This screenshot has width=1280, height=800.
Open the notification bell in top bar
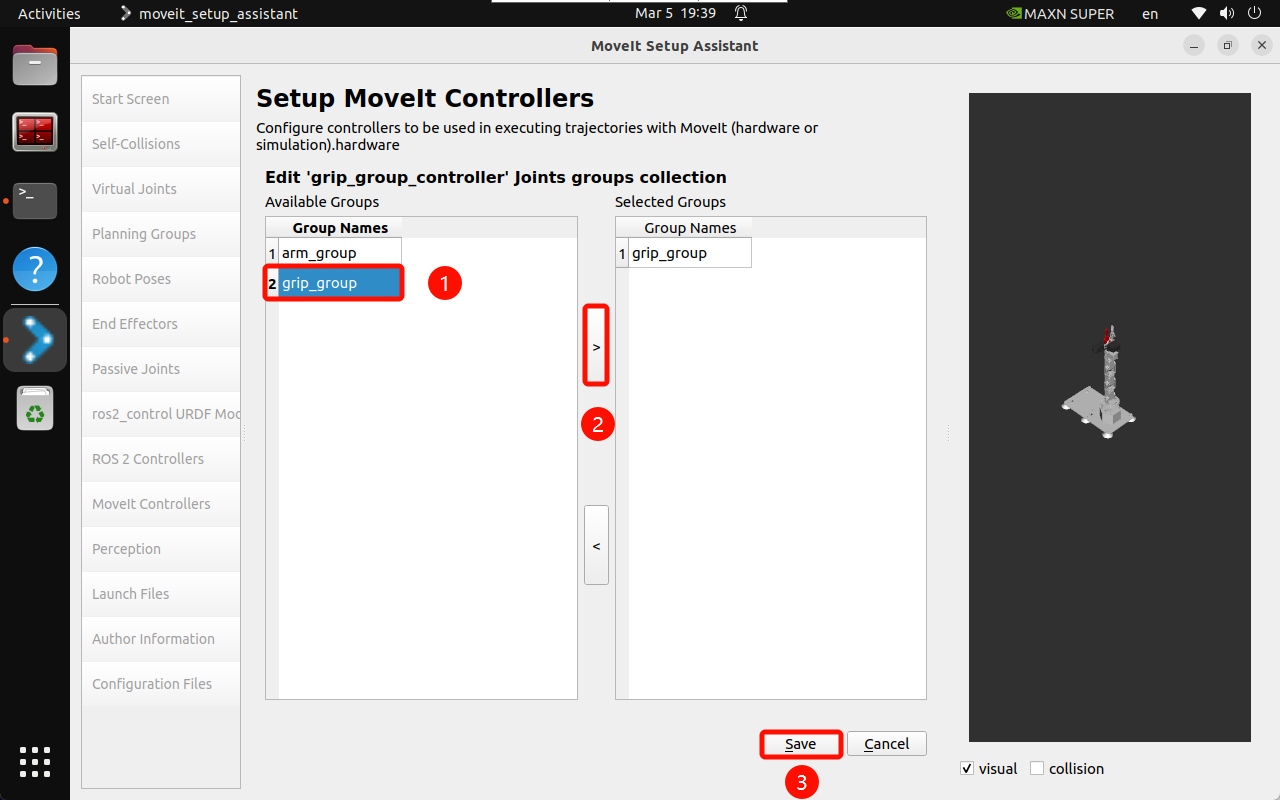(741, 14)
